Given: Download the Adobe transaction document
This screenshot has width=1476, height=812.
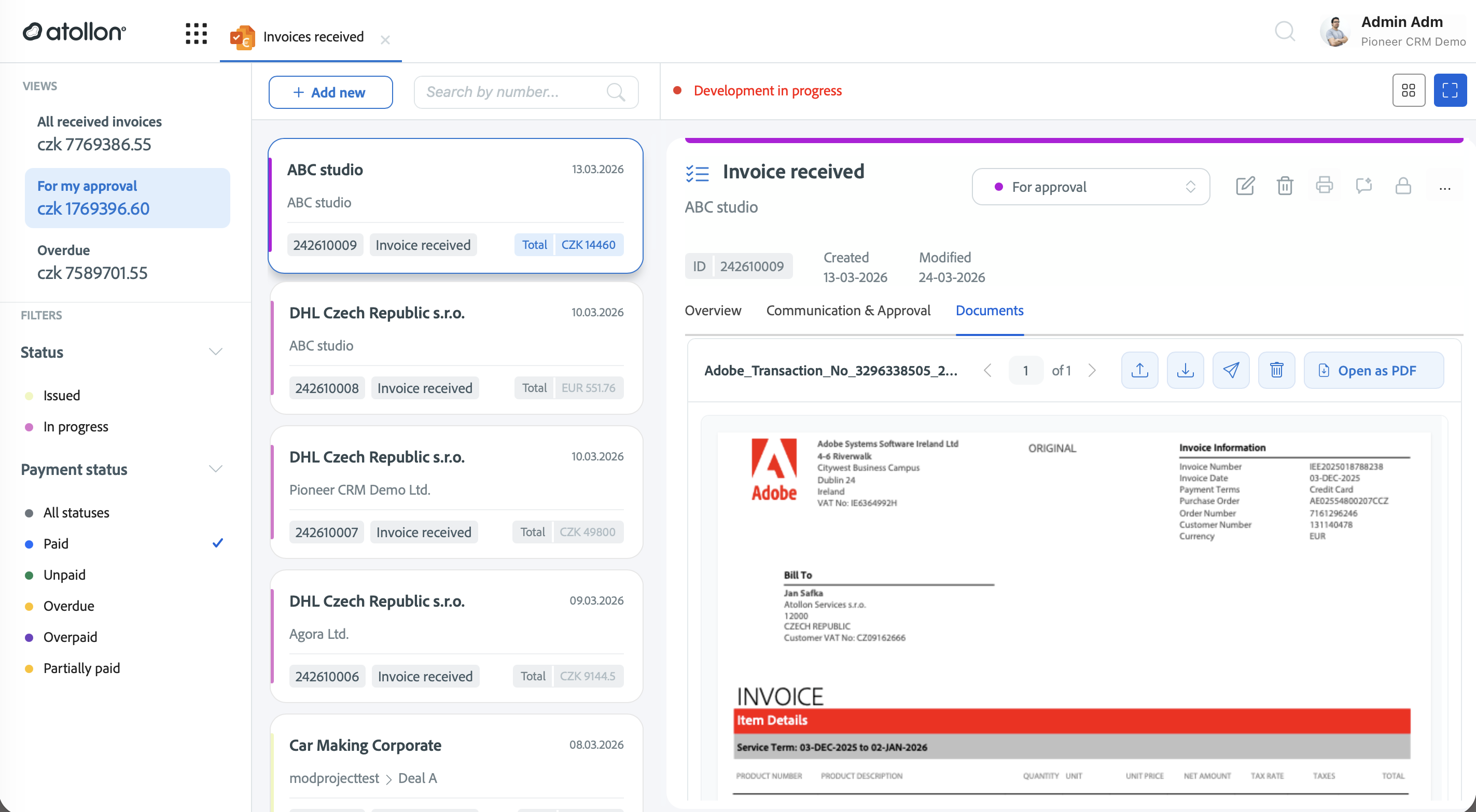Looking at the screenshot, I should click(1186, 370).
